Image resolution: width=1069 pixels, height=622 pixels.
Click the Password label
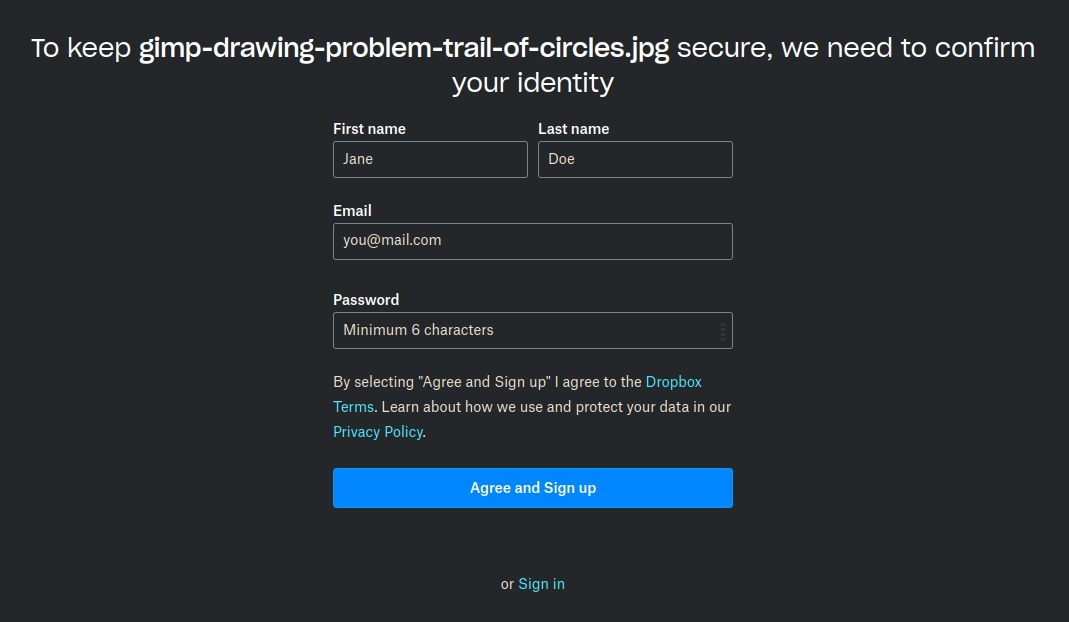pos(366,300)
